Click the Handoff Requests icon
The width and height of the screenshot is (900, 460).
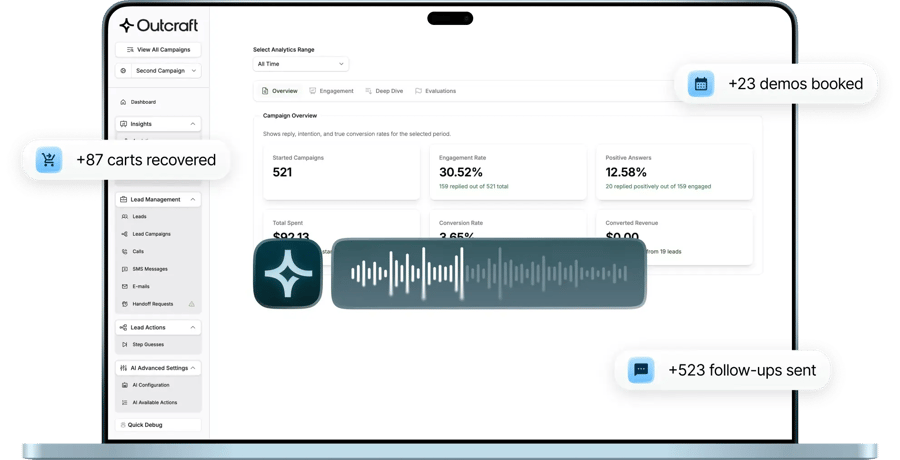pyautogui.click(x=125, y=304)
